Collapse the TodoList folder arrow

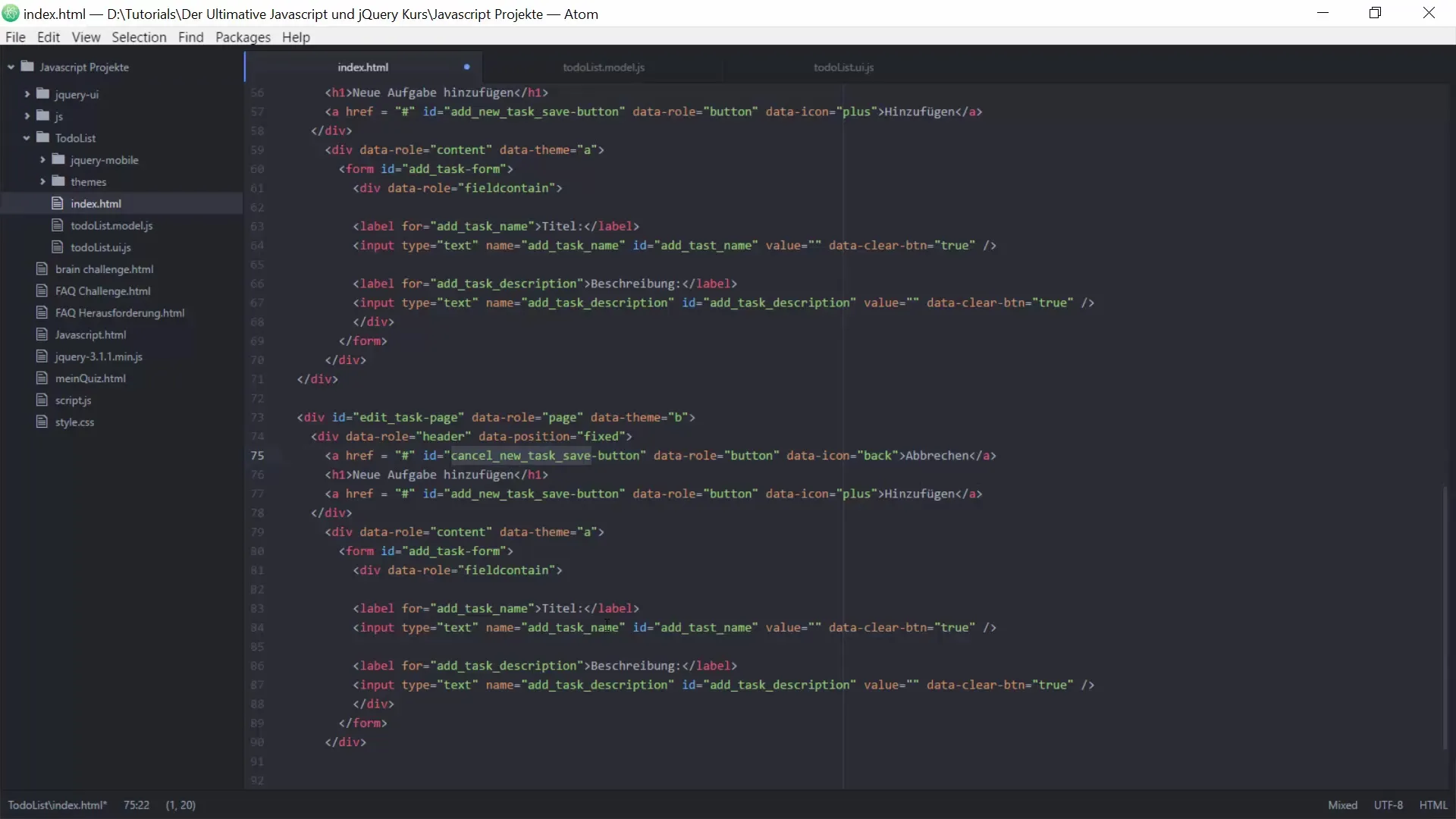pyautogui.click(x=27, y=138)
